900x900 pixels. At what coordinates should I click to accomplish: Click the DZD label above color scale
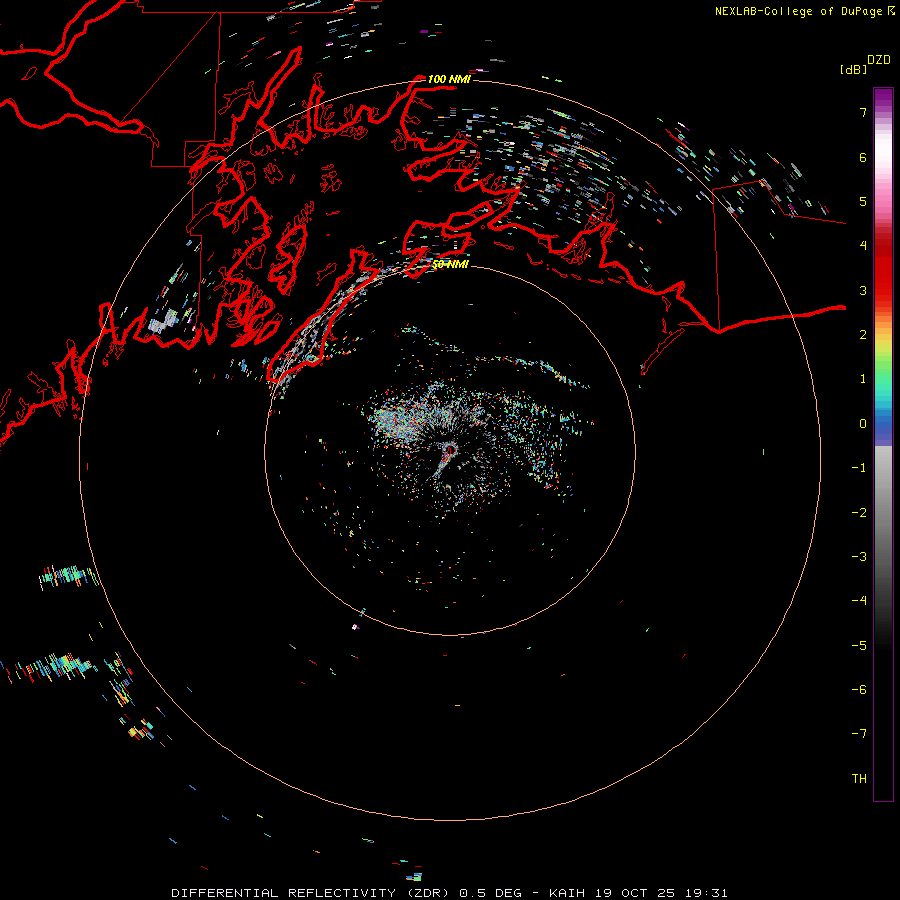point(879,60)
